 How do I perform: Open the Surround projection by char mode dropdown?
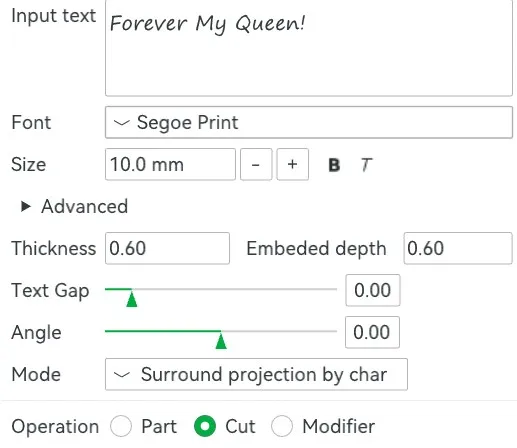(256, 374)
